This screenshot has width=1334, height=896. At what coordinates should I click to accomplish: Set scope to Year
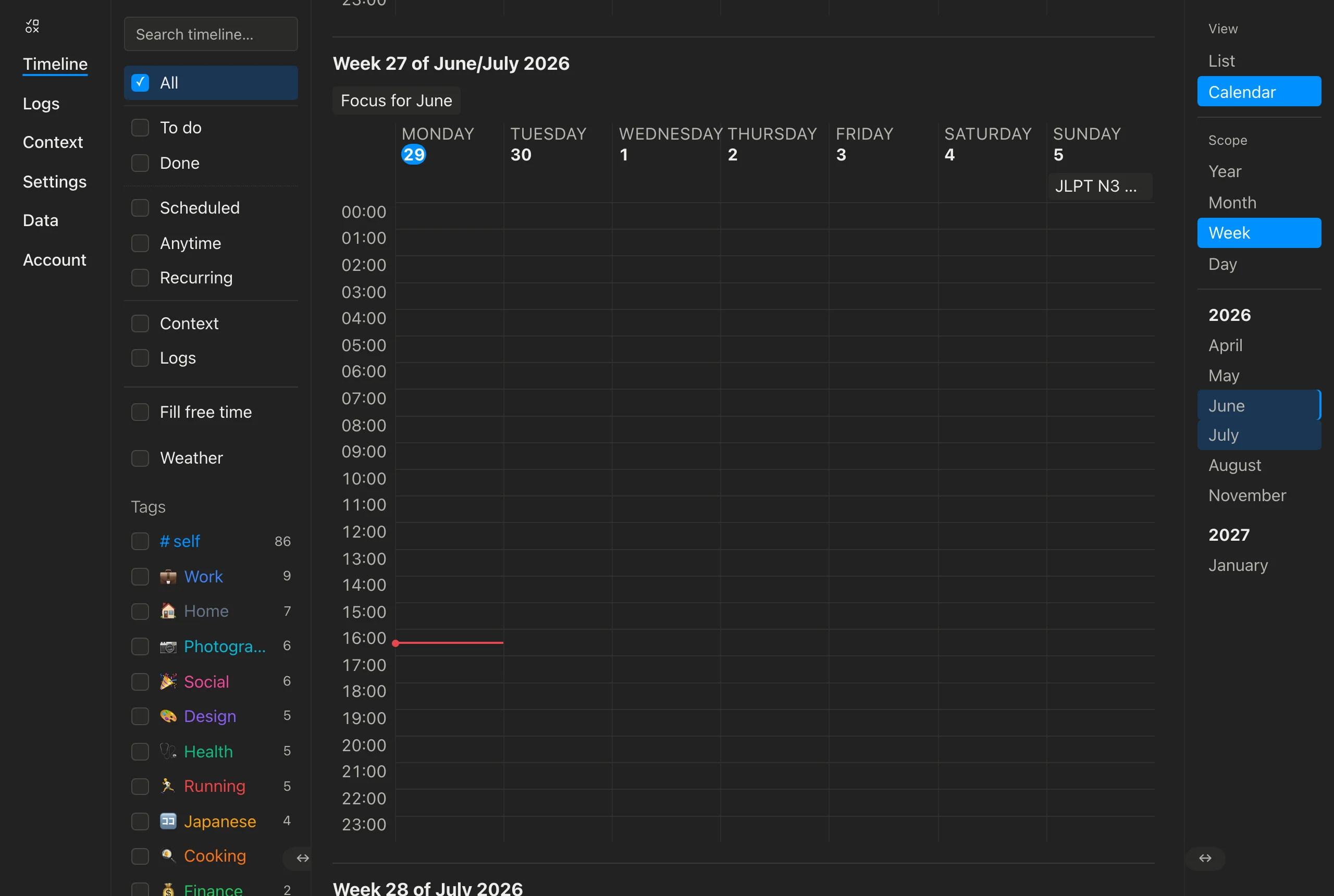(x=1259, y=171)
